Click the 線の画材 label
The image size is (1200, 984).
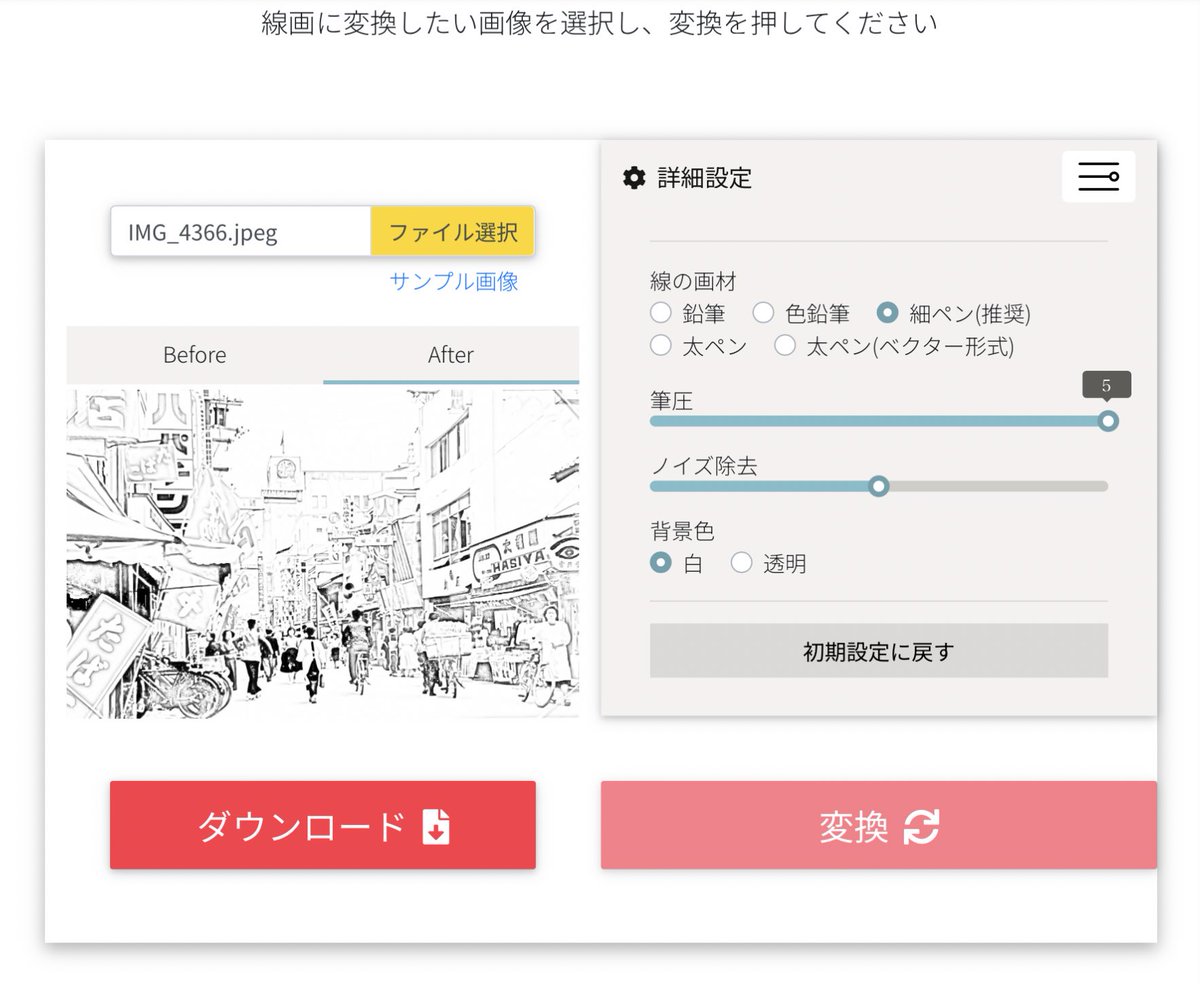tap(694, 281)
